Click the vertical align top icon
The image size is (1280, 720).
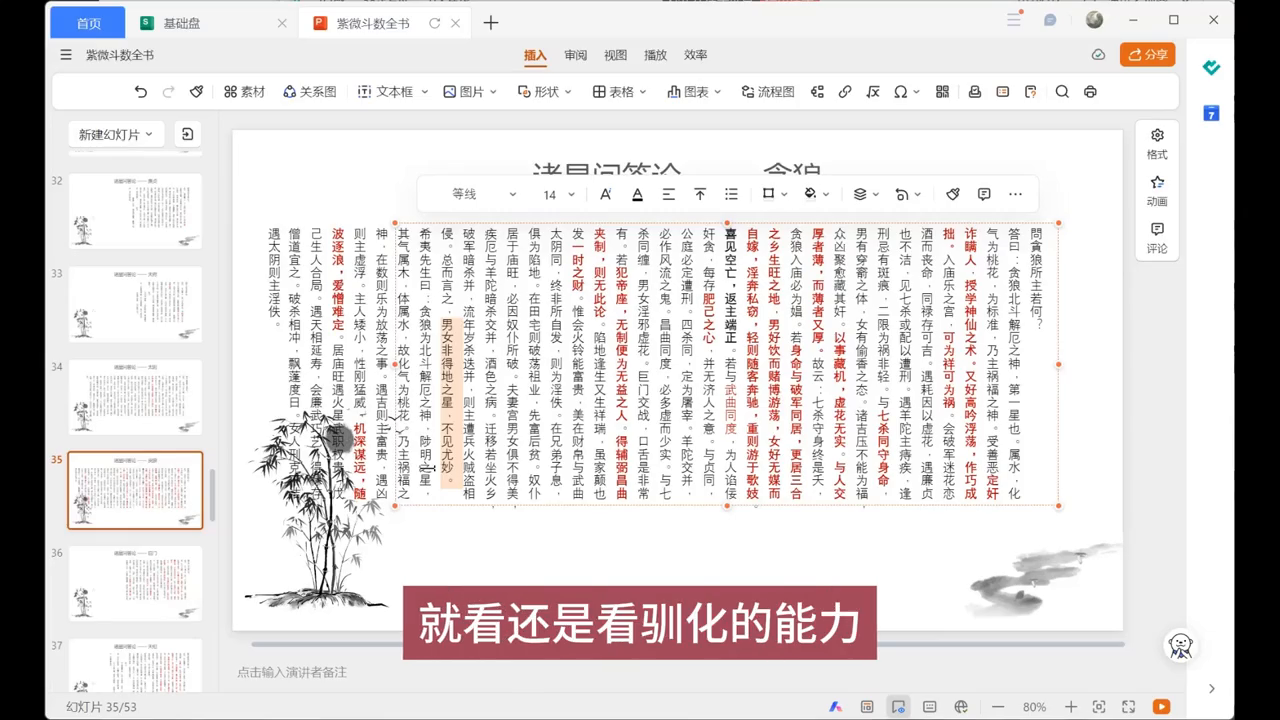(700, 194)
